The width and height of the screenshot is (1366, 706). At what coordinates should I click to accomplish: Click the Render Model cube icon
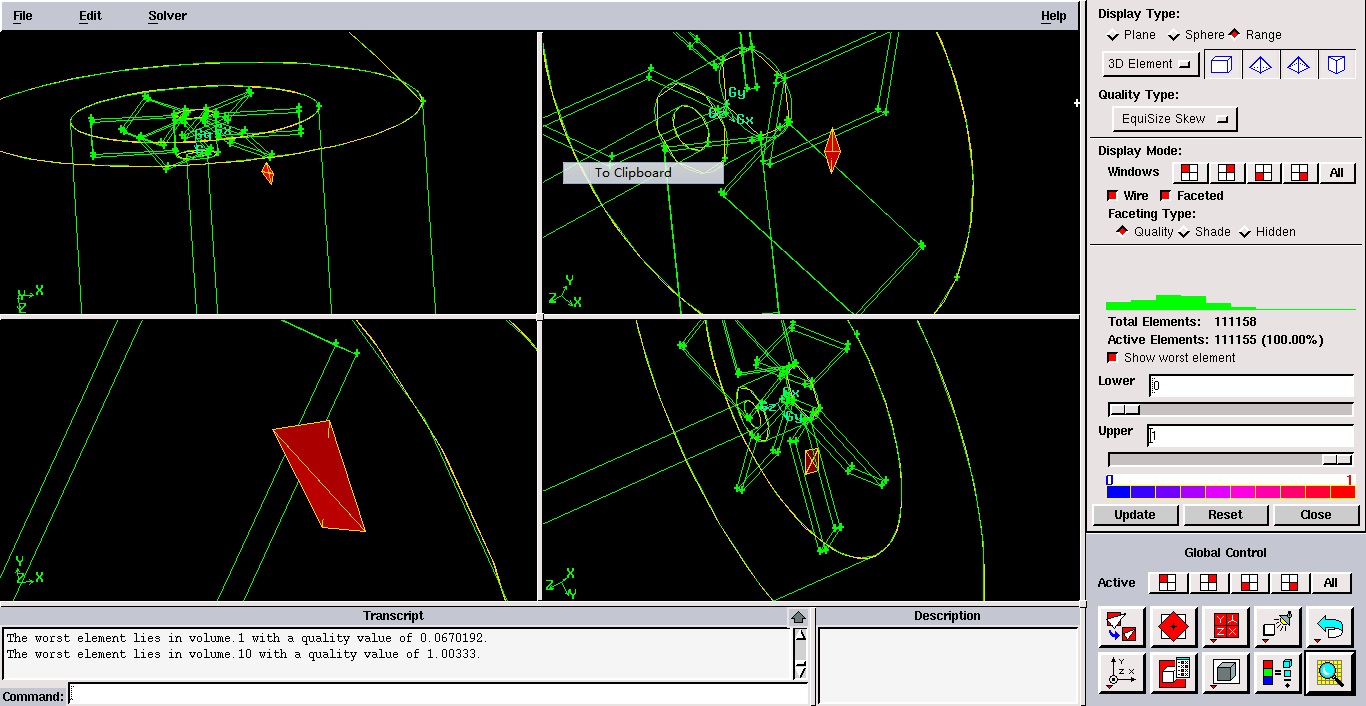pos(1226,672)
